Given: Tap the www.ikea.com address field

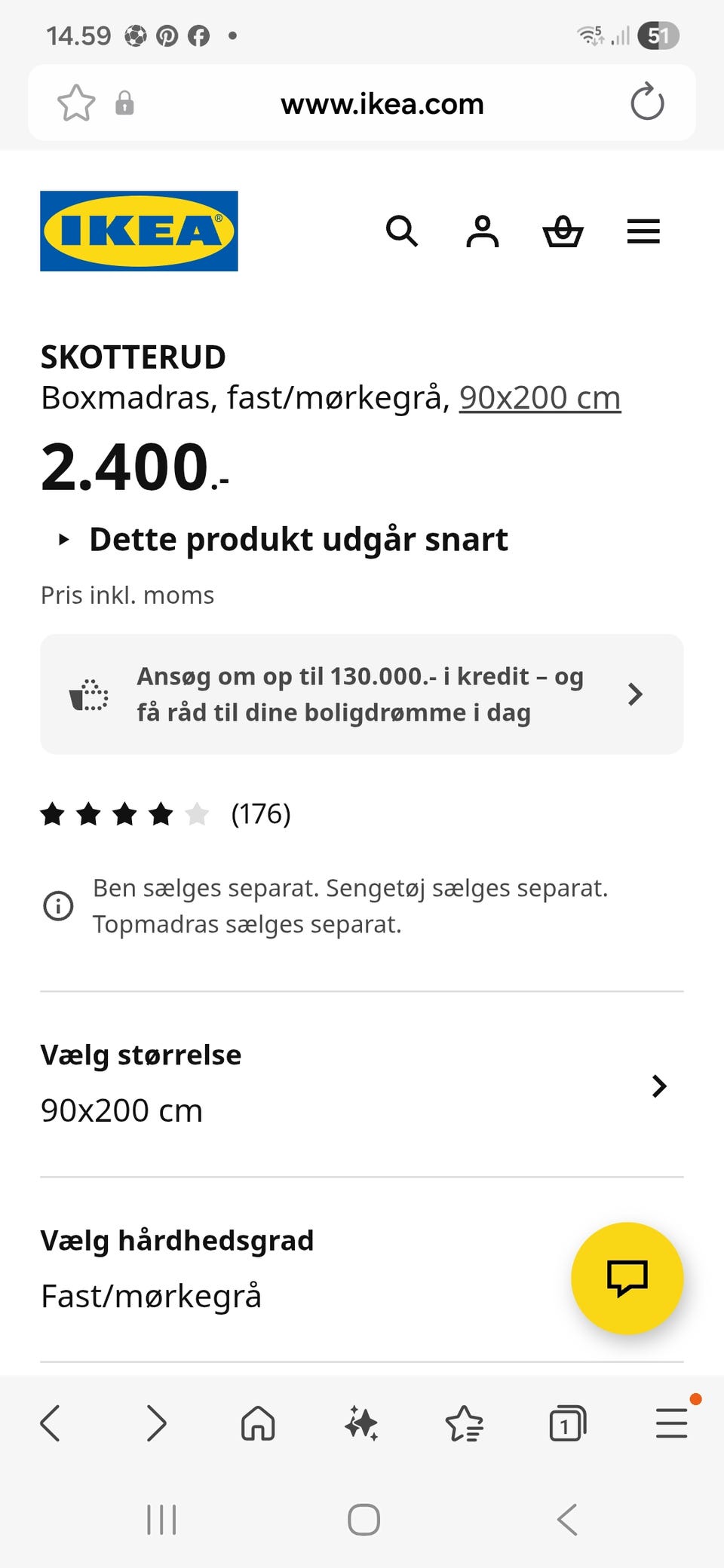Looking at the screenshot, I should [x=382, y=104].
